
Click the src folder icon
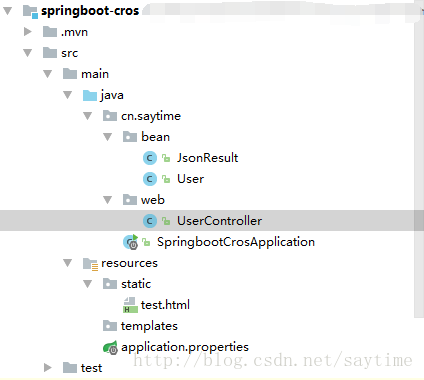pyautogui.click(x=50, y=53)
